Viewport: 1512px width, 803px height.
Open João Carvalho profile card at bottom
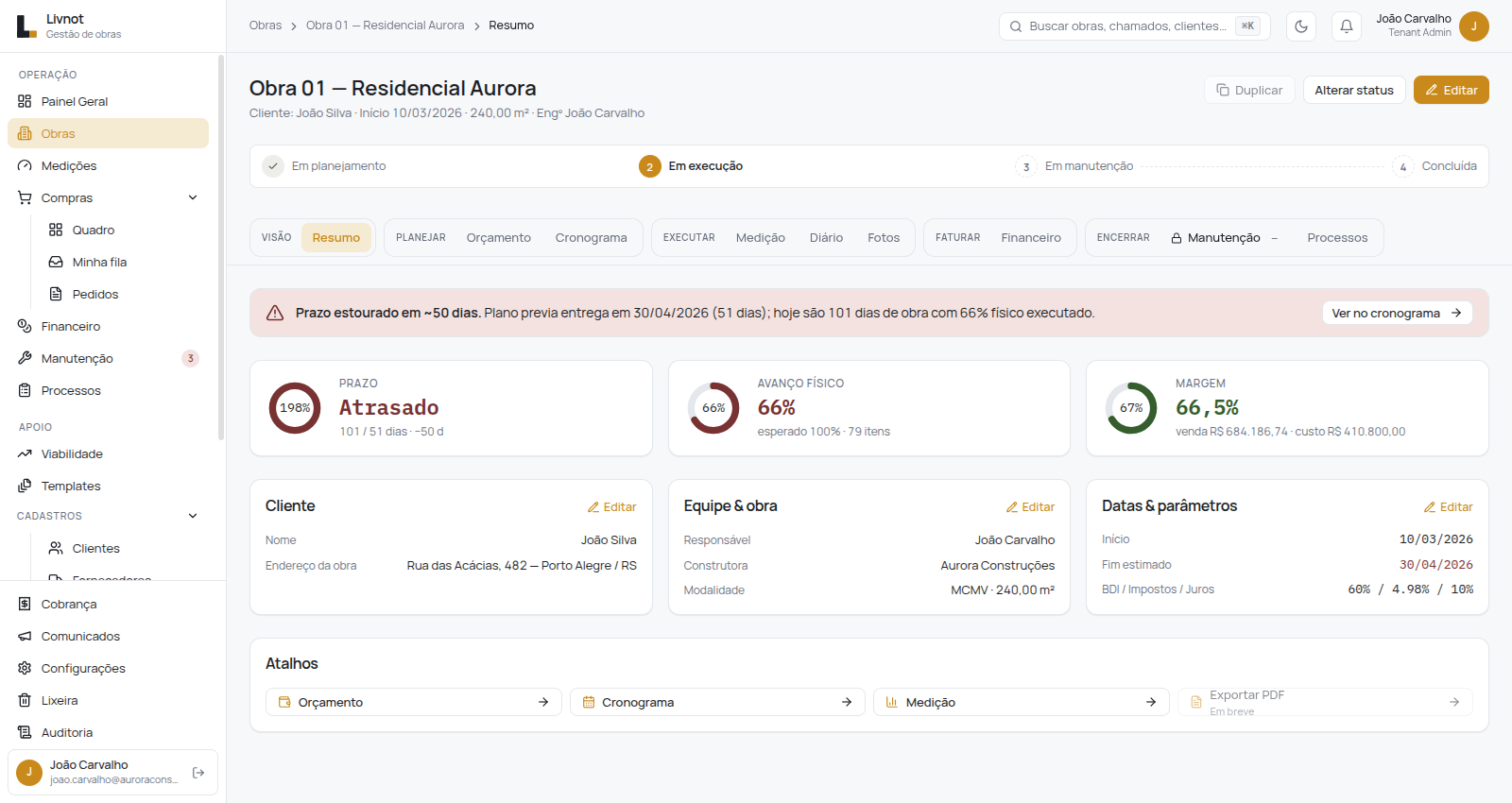click(112, 773)
